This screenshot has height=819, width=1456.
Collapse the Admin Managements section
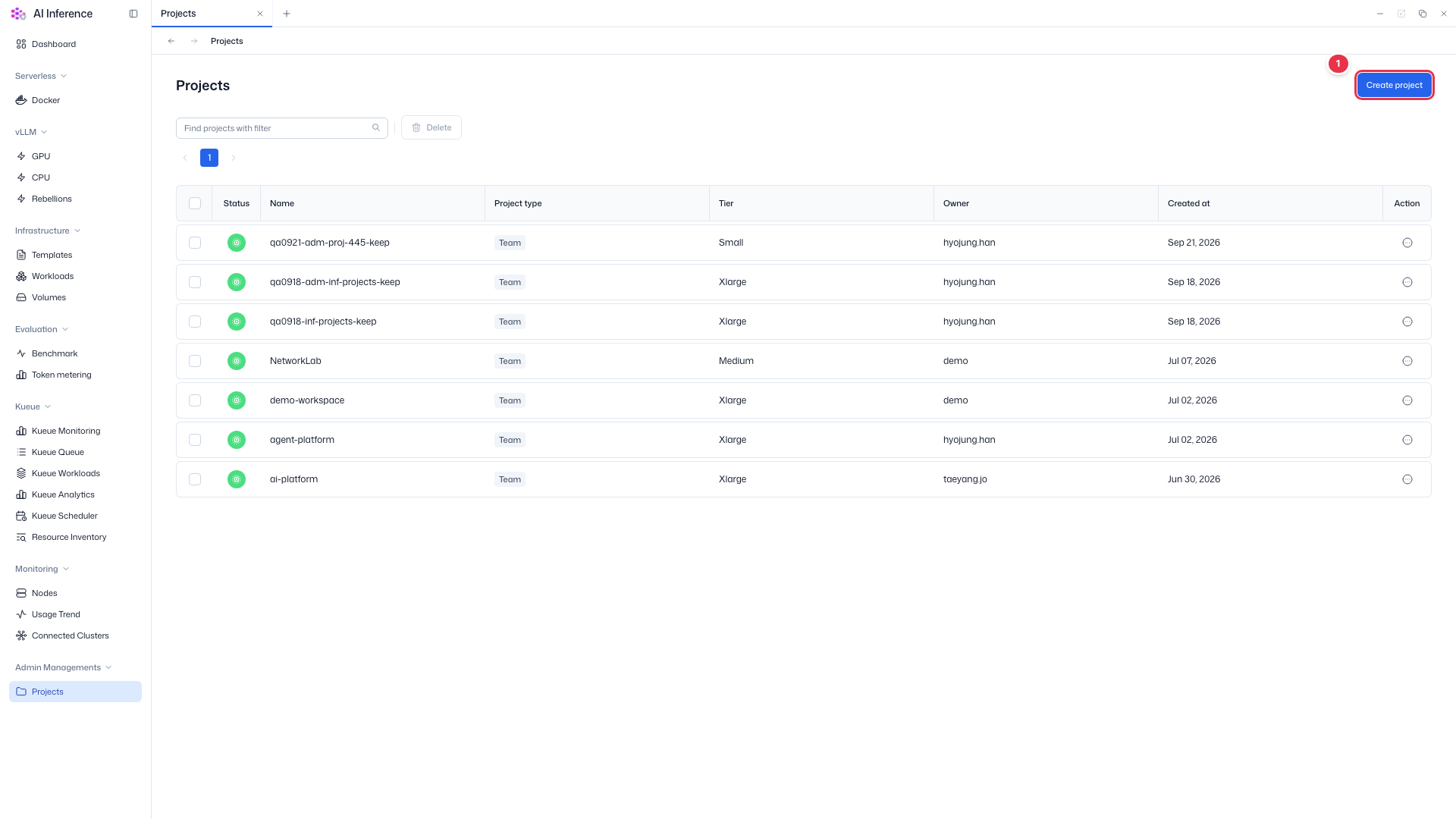click(x=64, y=667)
